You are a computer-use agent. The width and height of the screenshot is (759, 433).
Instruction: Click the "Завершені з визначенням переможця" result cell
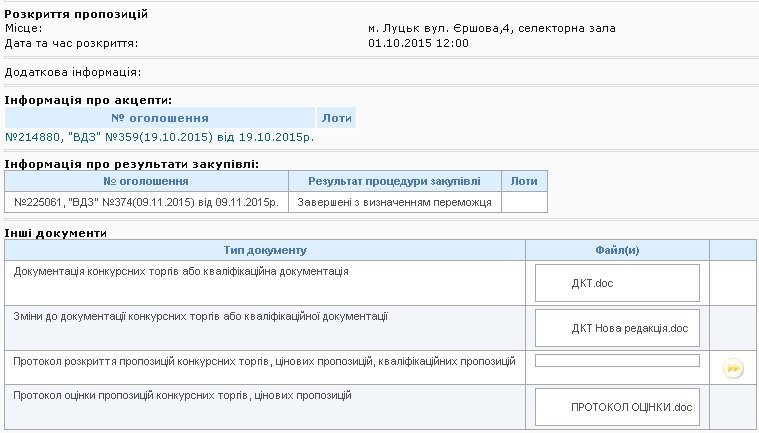[395, 202]
